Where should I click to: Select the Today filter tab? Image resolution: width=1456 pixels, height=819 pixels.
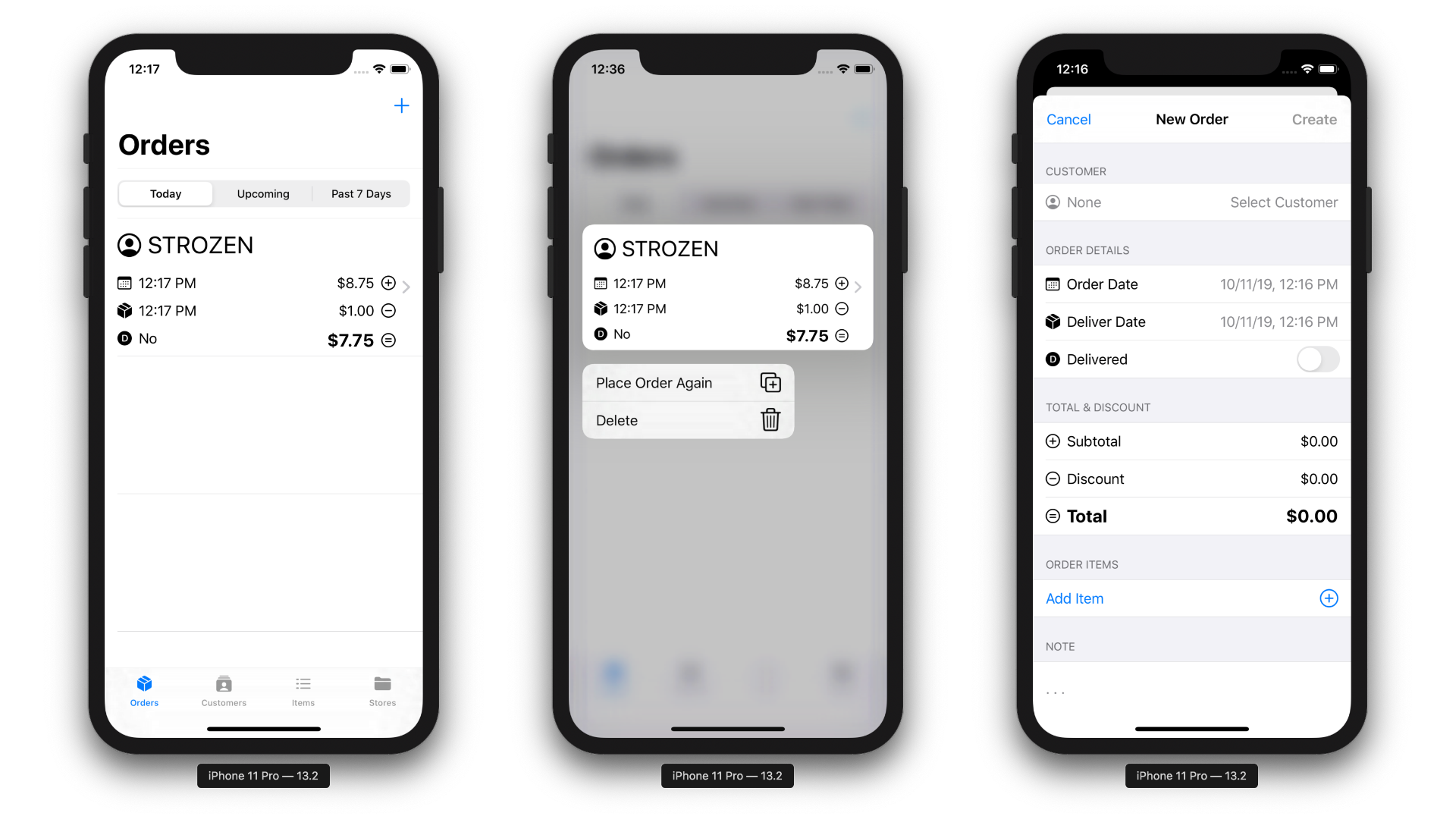click(x=165, y=193)
